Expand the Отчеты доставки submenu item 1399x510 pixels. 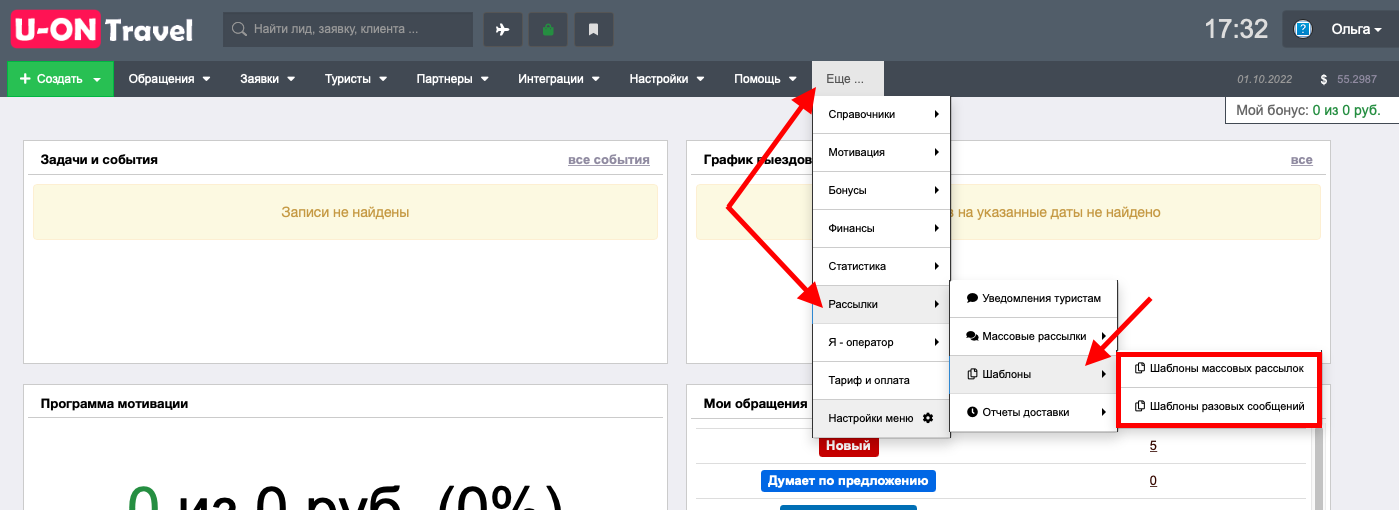tap(1033, 412)
